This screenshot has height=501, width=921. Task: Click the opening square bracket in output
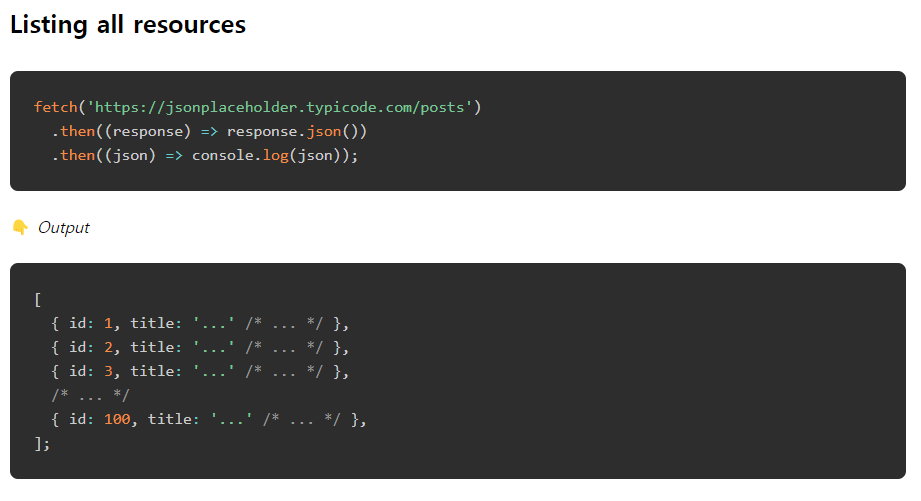[38, 300]
